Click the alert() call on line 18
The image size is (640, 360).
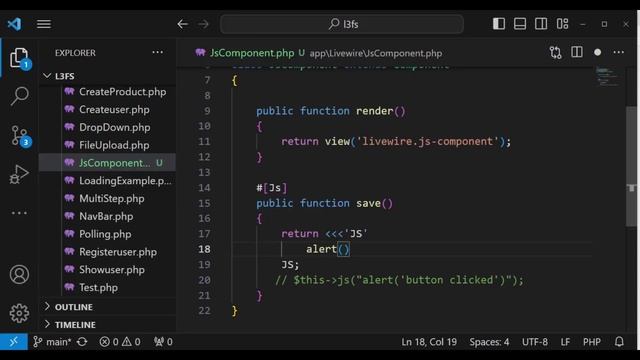[x=328, y=249]
